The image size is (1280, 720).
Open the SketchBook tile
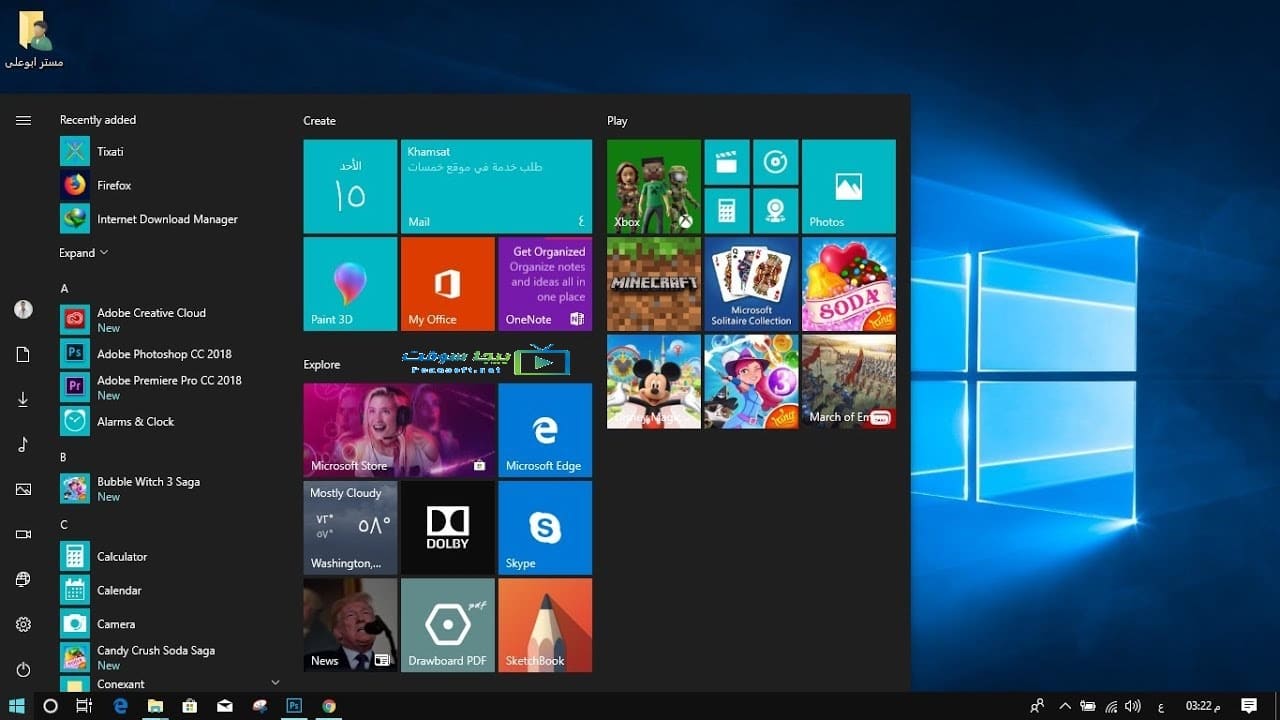click(x=545, y=625)
